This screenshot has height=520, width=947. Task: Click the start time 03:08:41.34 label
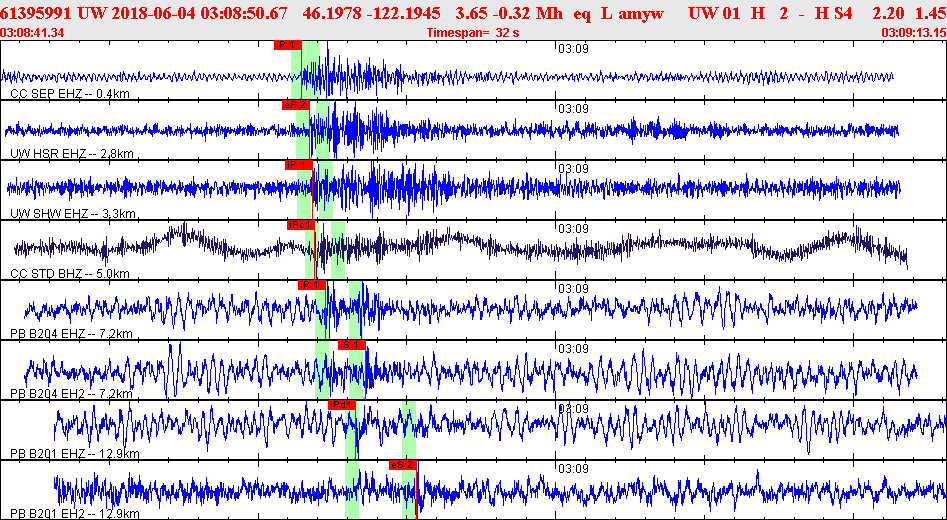click(33, 33)
